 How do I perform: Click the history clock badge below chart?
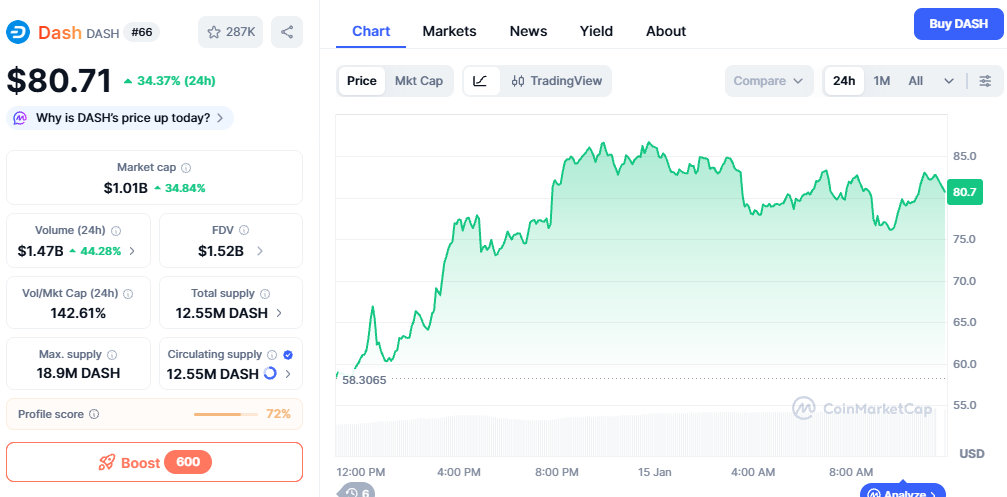click(356, 491)
